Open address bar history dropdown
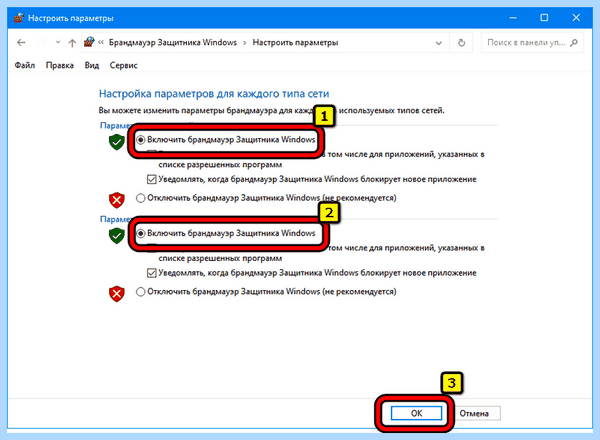Image resolution: width=600 pixels, height=440 pixels. [439, 43]
